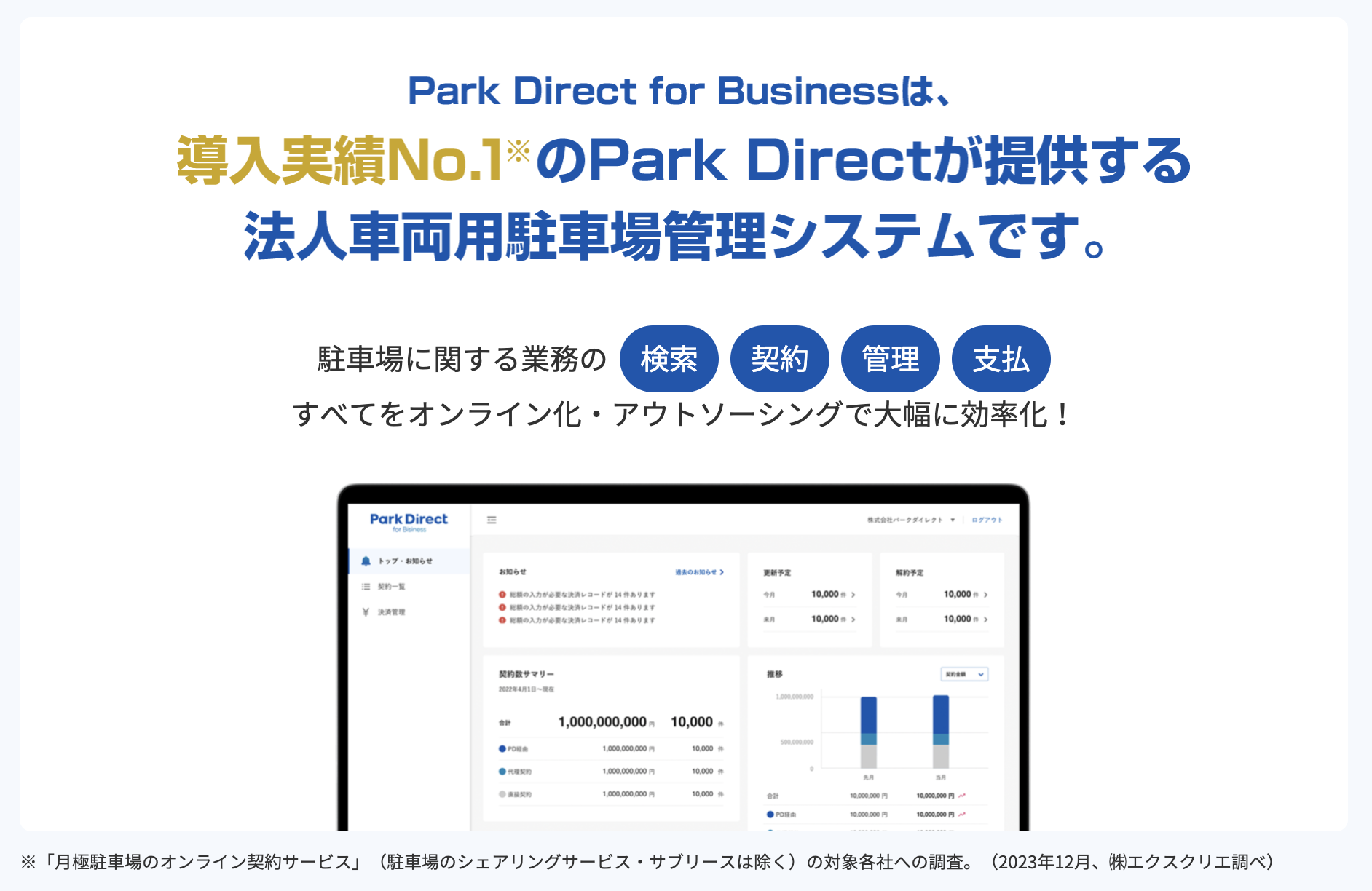1372x891 pixels.
Task: Click the chevron for 更新予定 今月 row
Action: 853,595
